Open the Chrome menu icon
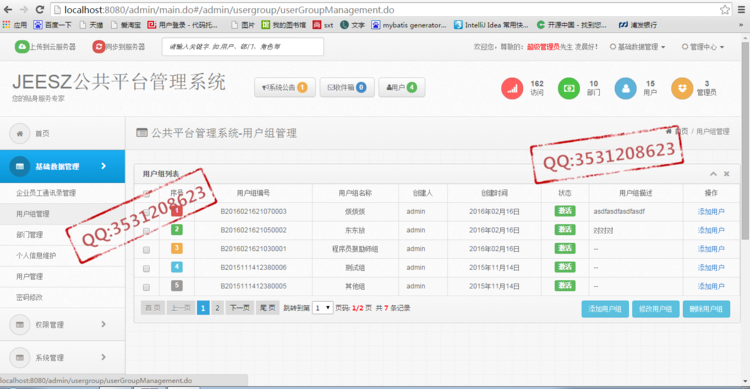 (x=741, y=10)
